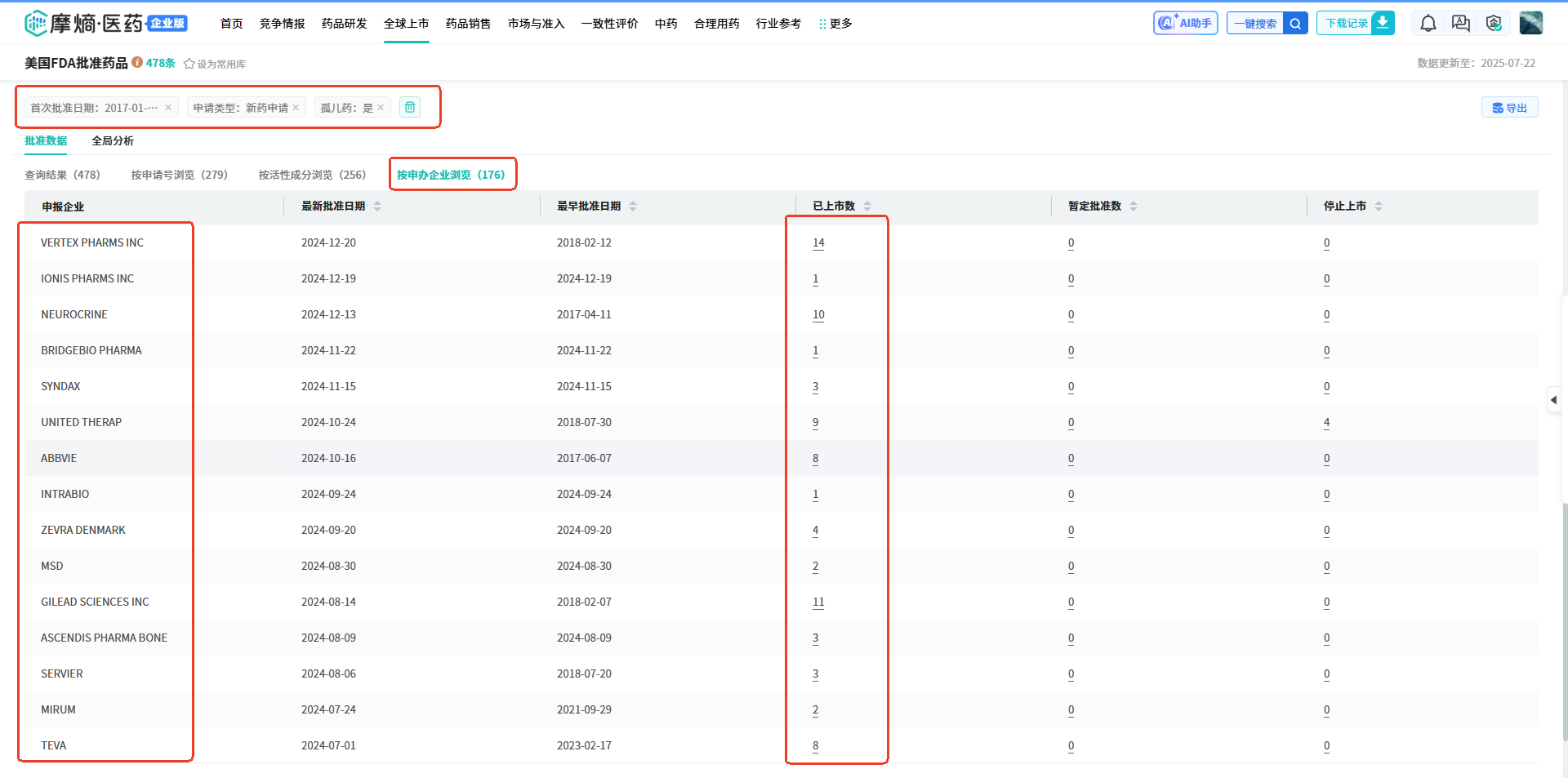
Task: Open UNITED THERAP 停止上市 count 4
Action: point(1326,422)
